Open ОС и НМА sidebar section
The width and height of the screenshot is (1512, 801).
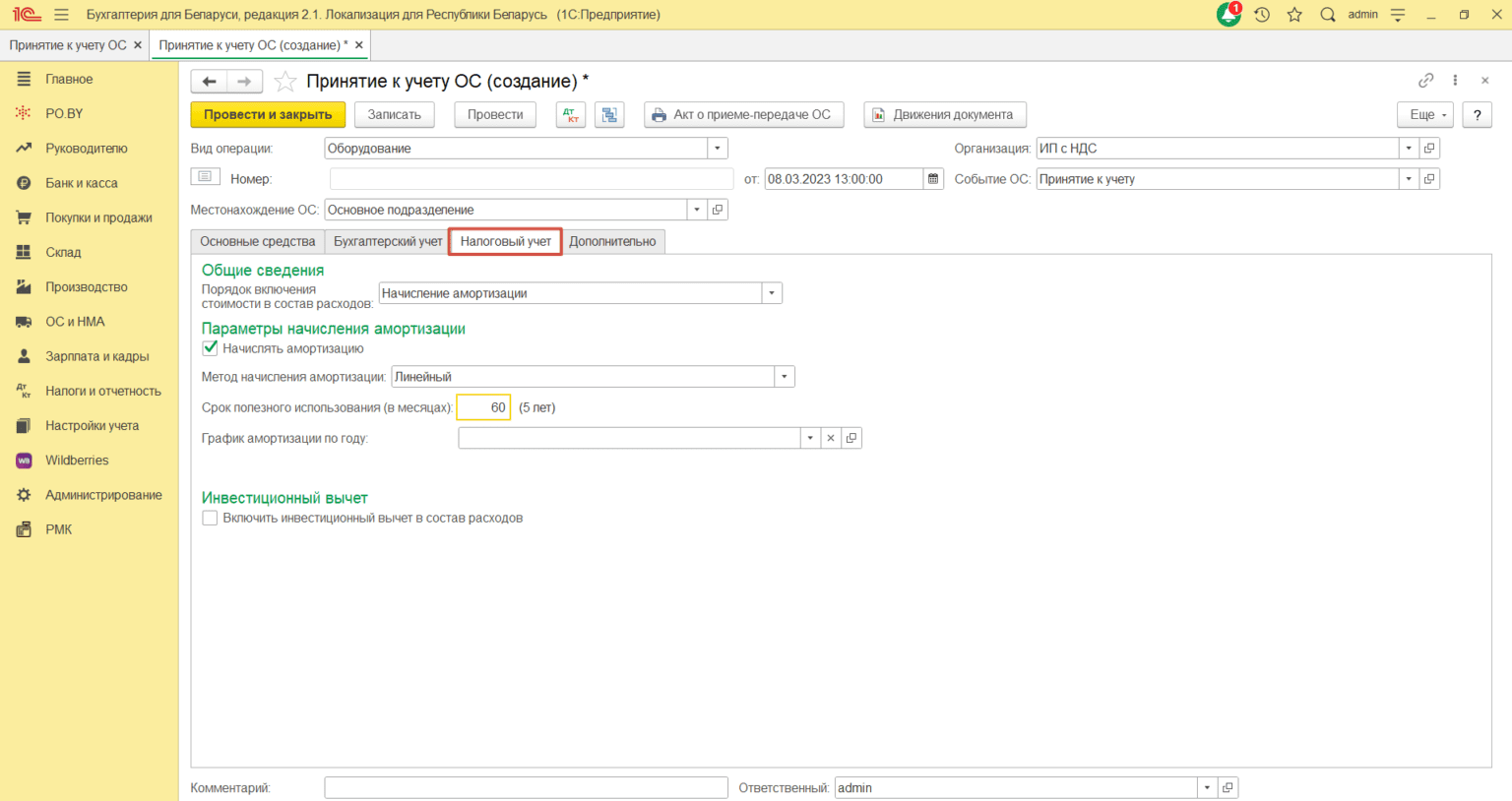coord(75,322)
